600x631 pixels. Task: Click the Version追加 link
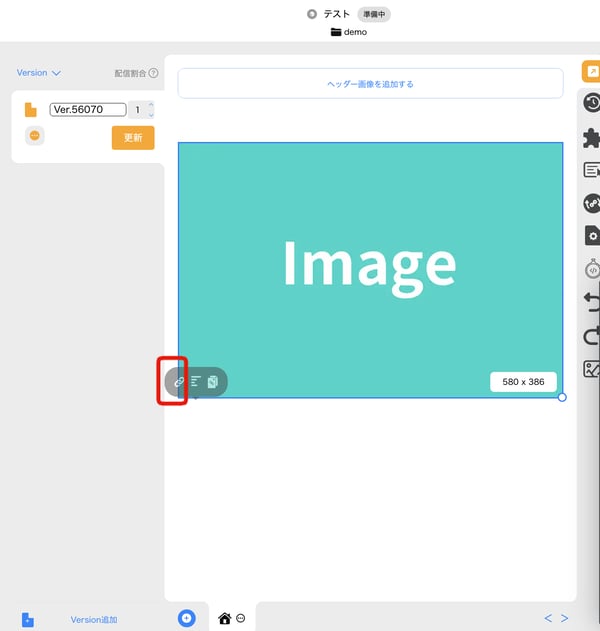[x=94, y=620]
